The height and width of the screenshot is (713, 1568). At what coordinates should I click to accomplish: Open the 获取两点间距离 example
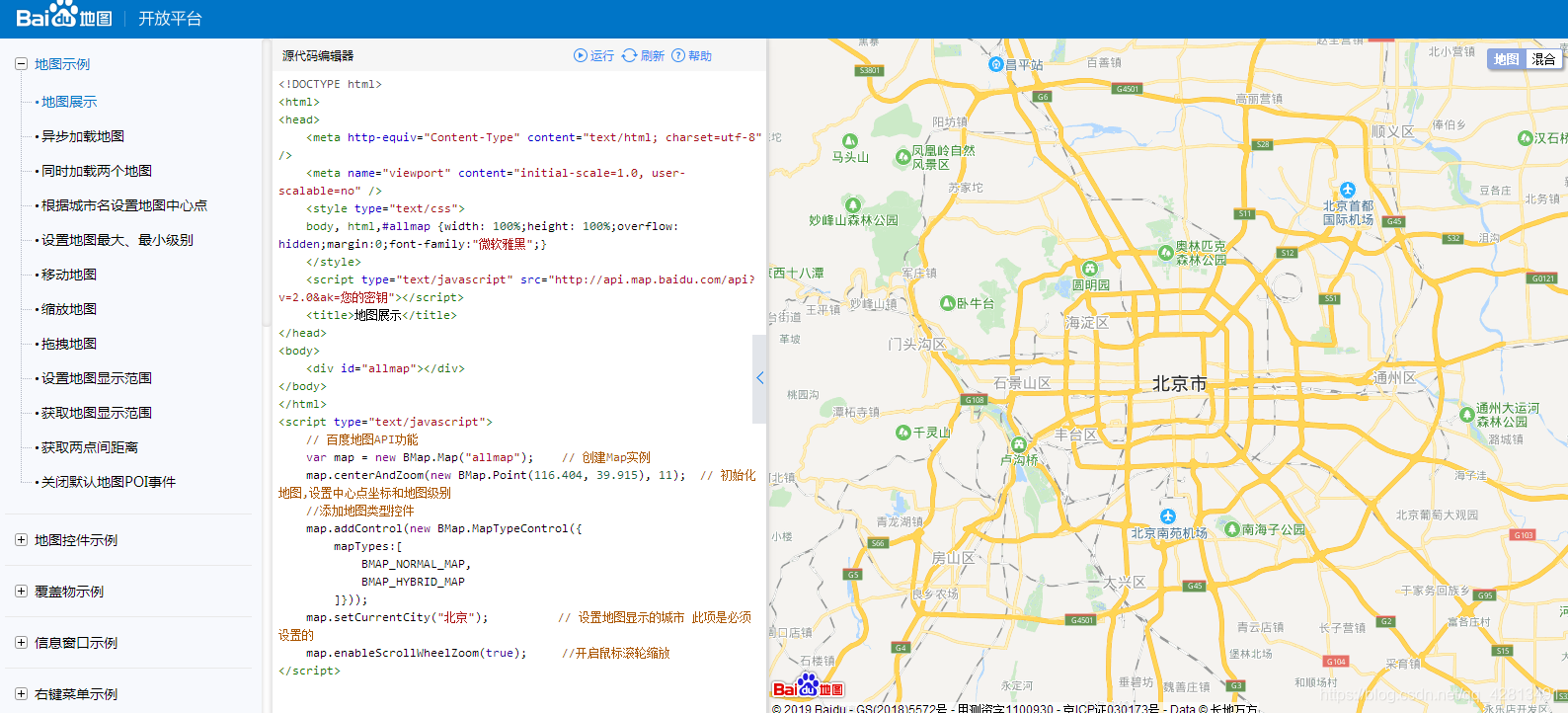(x=90, y=447)
